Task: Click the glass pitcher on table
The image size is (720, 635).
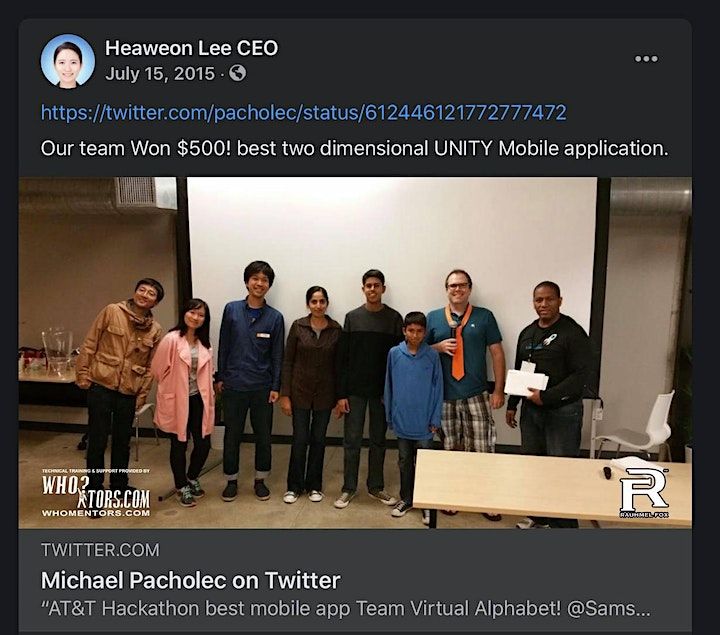Action: pos(58,351)
